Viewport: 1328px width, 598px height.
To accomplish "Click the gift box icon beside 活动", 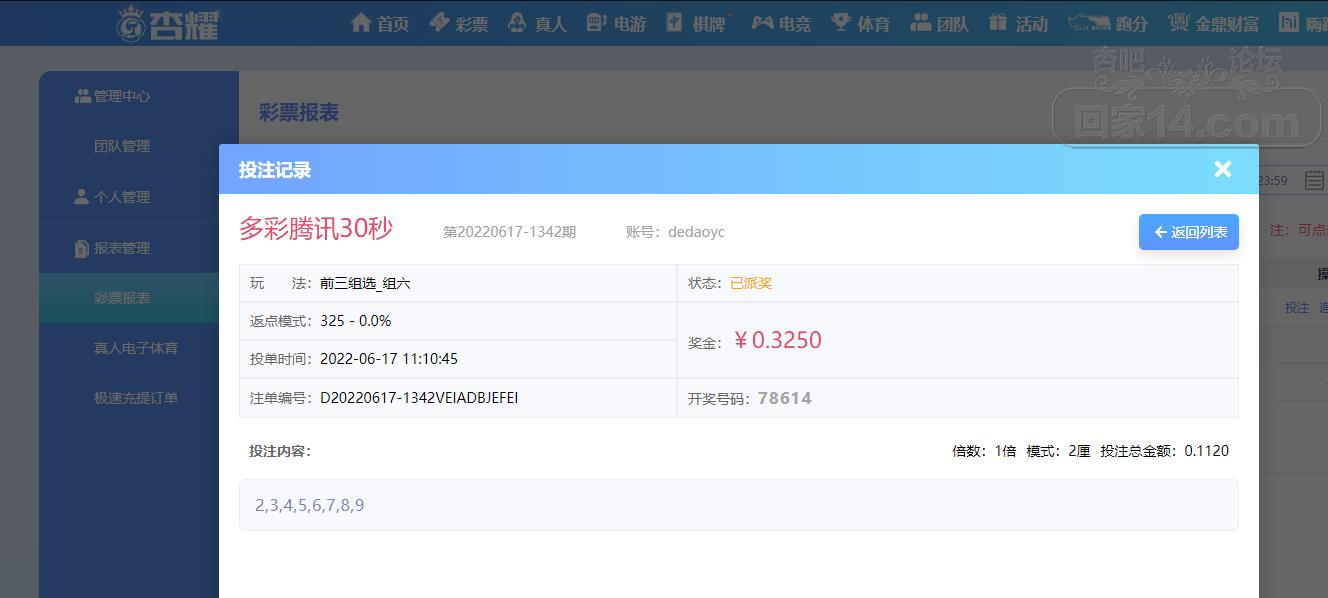I will [x=998, y=22].
